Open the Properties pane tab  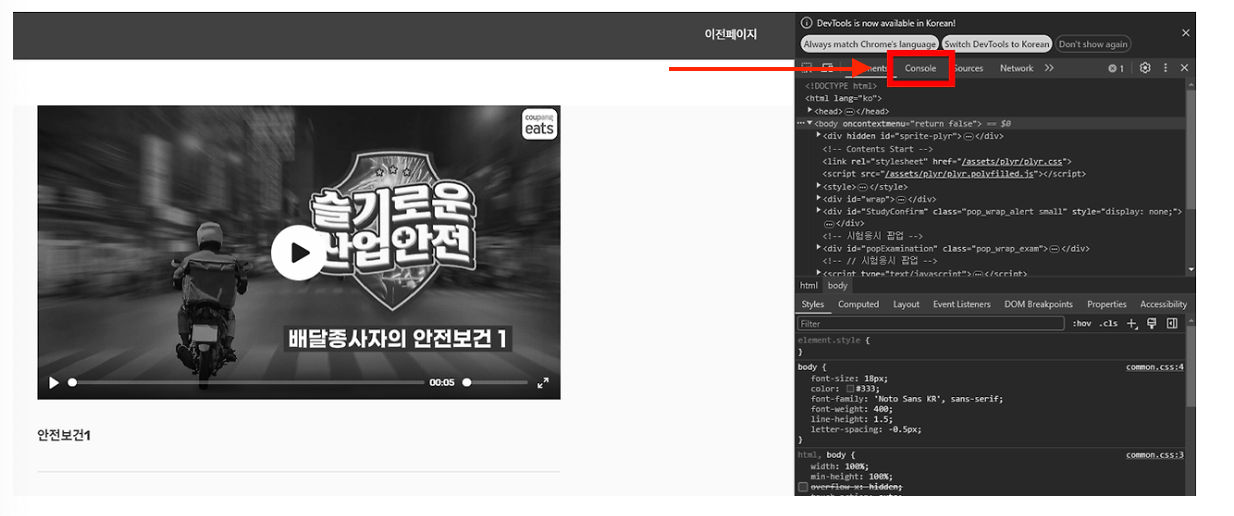point(1107,304)
